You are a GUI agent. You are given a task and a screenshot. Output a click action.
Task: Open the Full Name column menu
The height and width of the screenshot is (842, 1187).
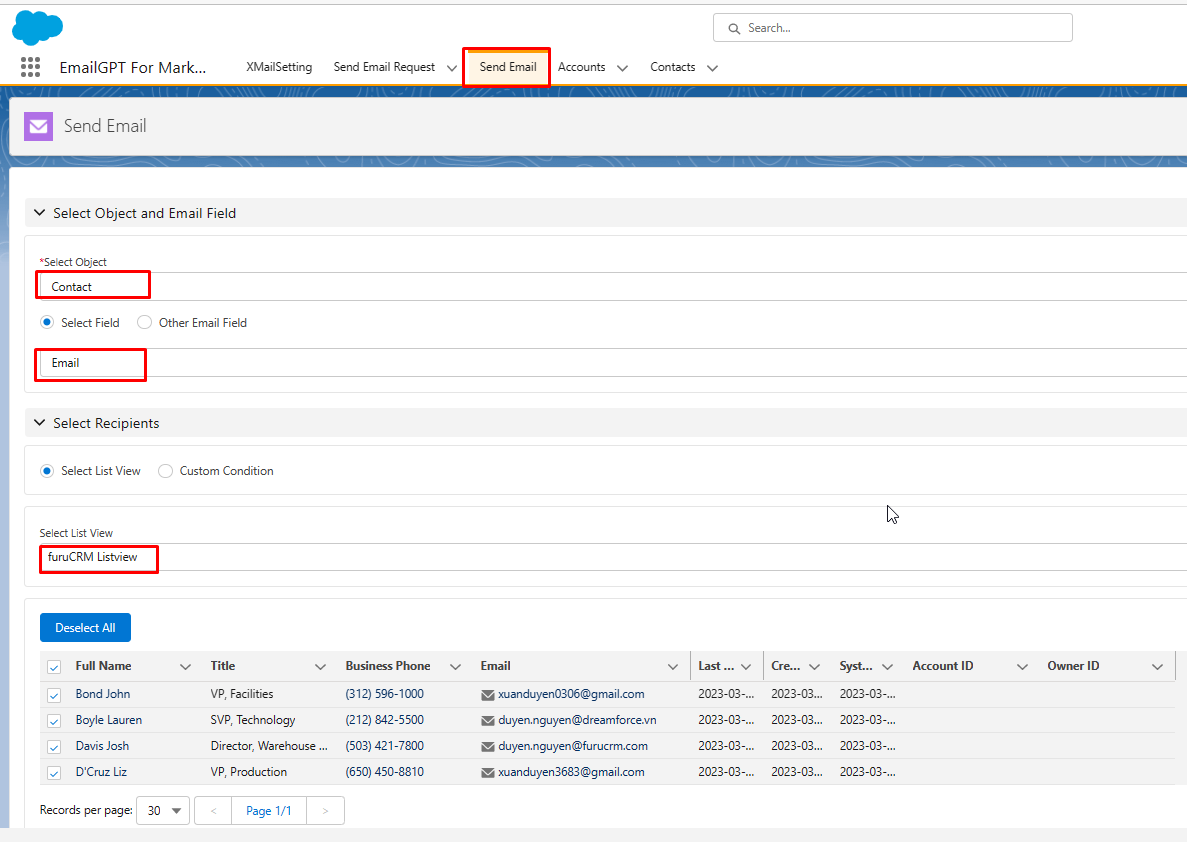coord(185,666)
